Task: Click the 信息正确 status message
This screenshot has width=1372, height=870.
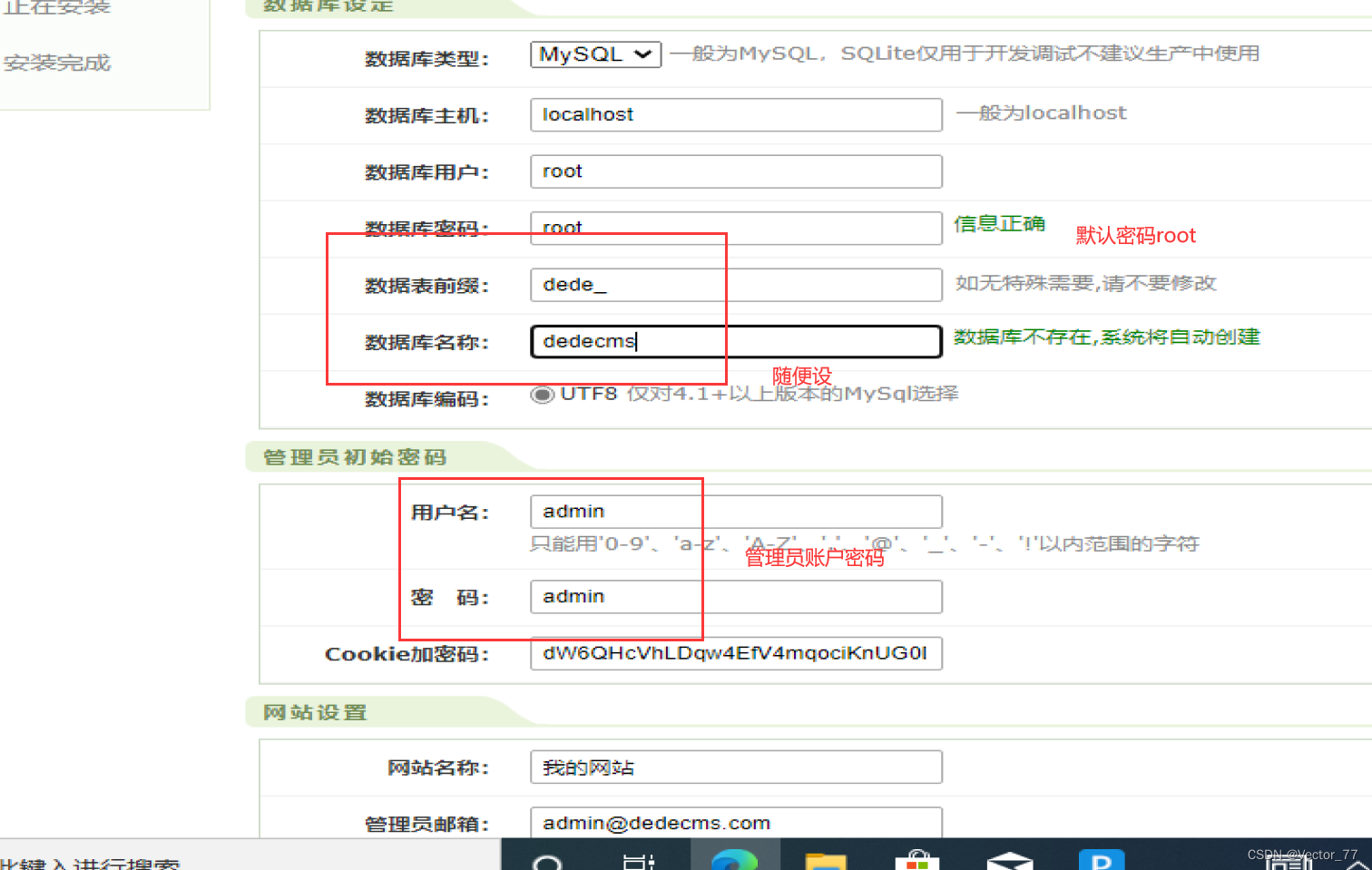Action: 999,224
